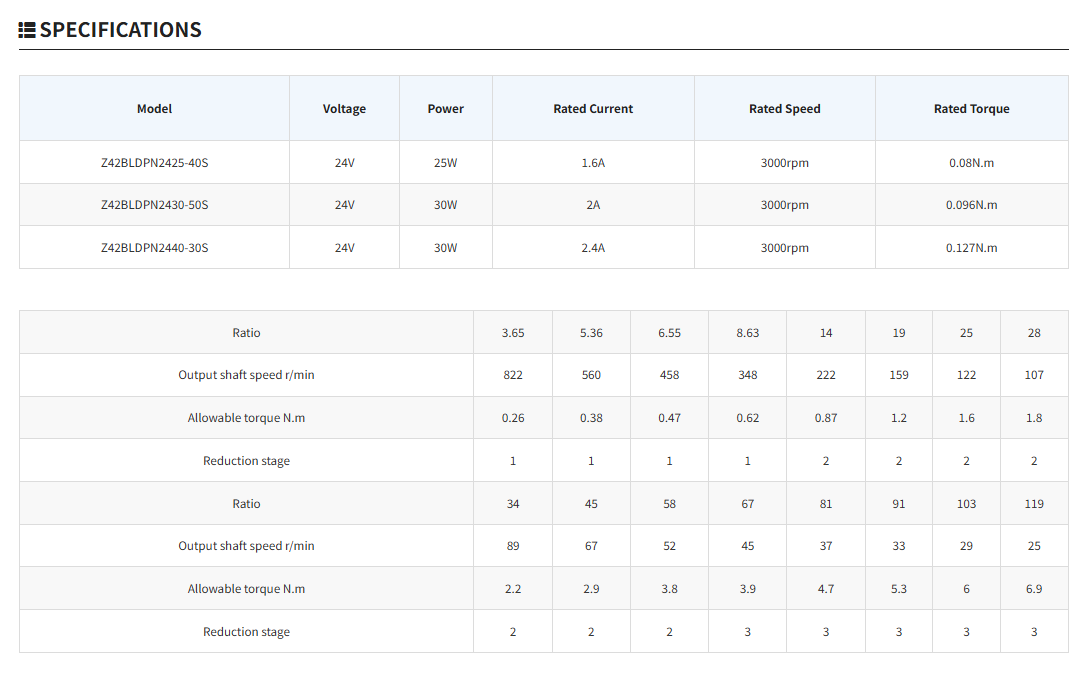
Task: Click the 119 ratio cell
Action: 1034,504
